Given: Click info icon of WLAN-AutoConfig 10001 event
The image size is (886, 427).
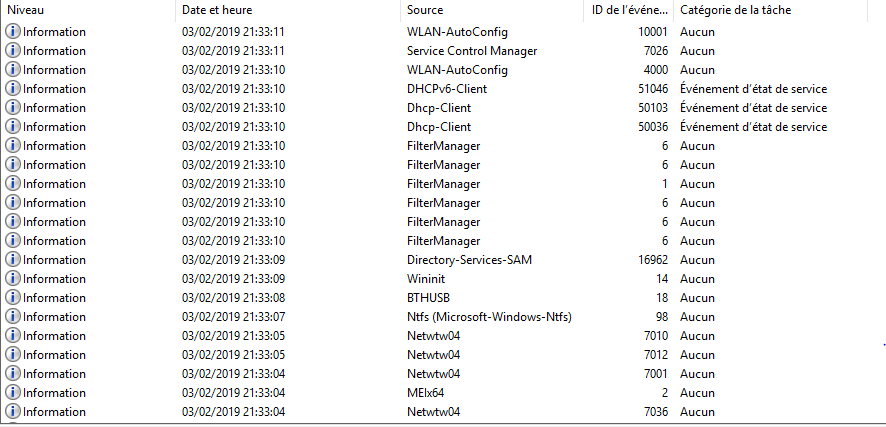Looking at the screenshot, I should tap(12, 32).
